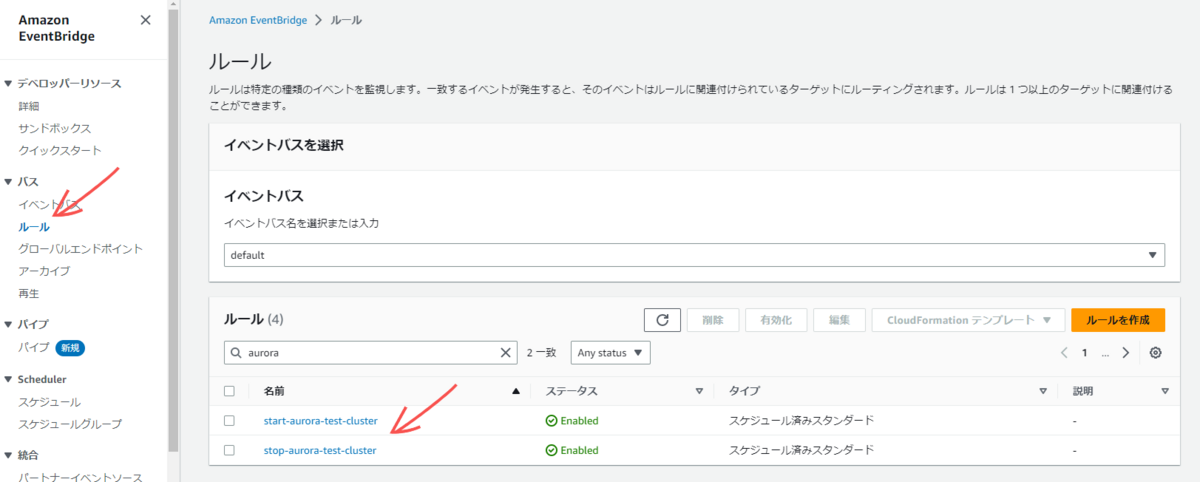The width and height of the screenshot is (1200, 482).
Task: Click the 2 一致 match count text
Action: pos(541,353)
